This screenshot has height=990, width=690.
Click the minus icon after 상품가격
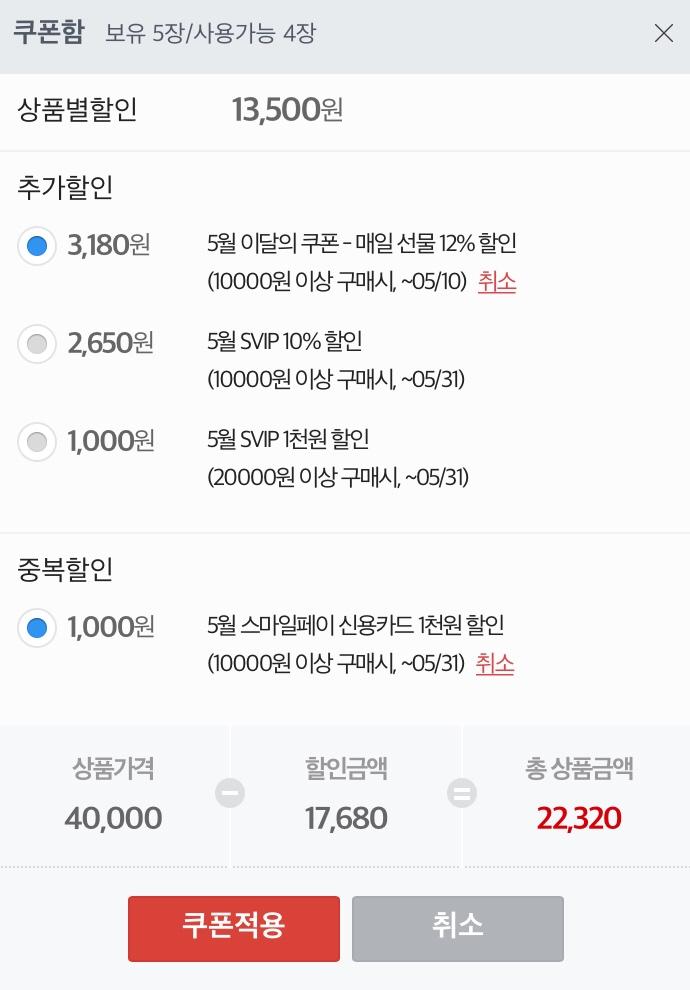click(230, 794)
